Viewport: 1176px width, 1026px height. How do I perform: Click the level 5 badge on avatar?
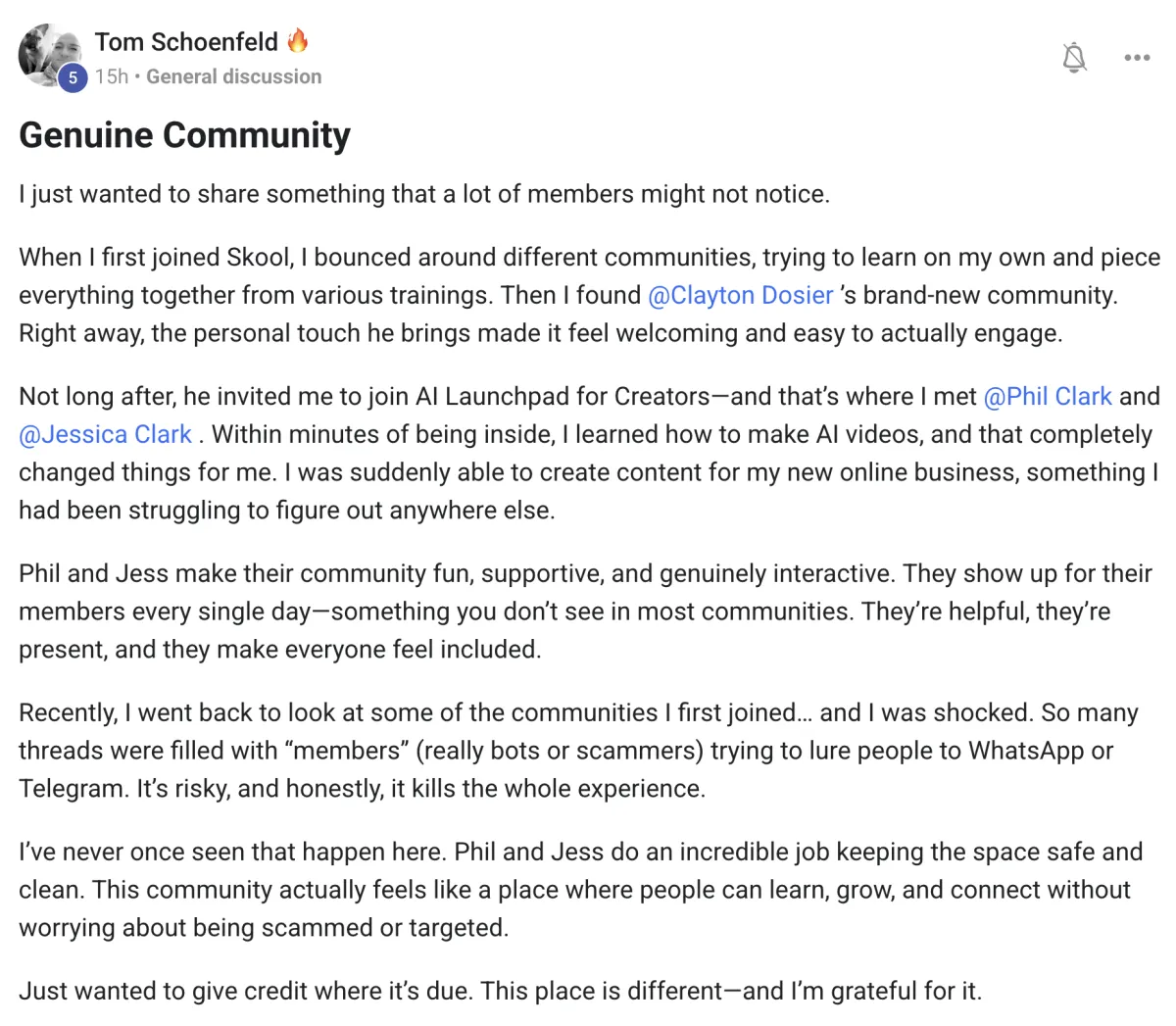click(x=72, y=78)
